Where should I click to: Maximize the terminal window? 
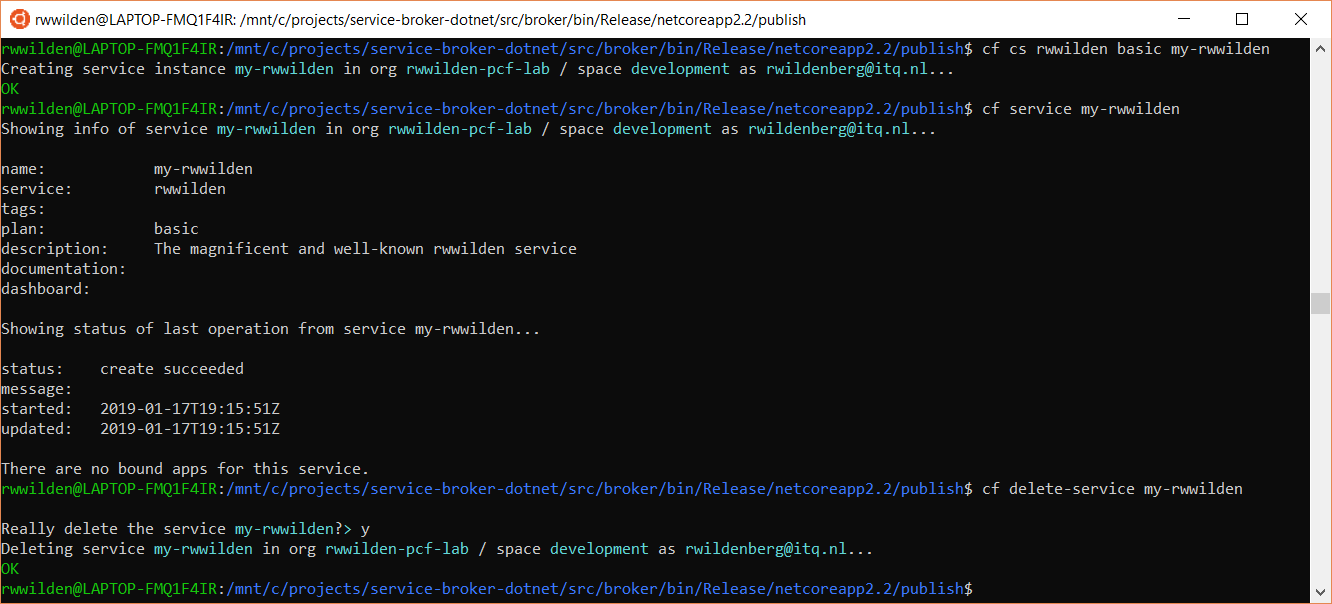coord(1242,19)
